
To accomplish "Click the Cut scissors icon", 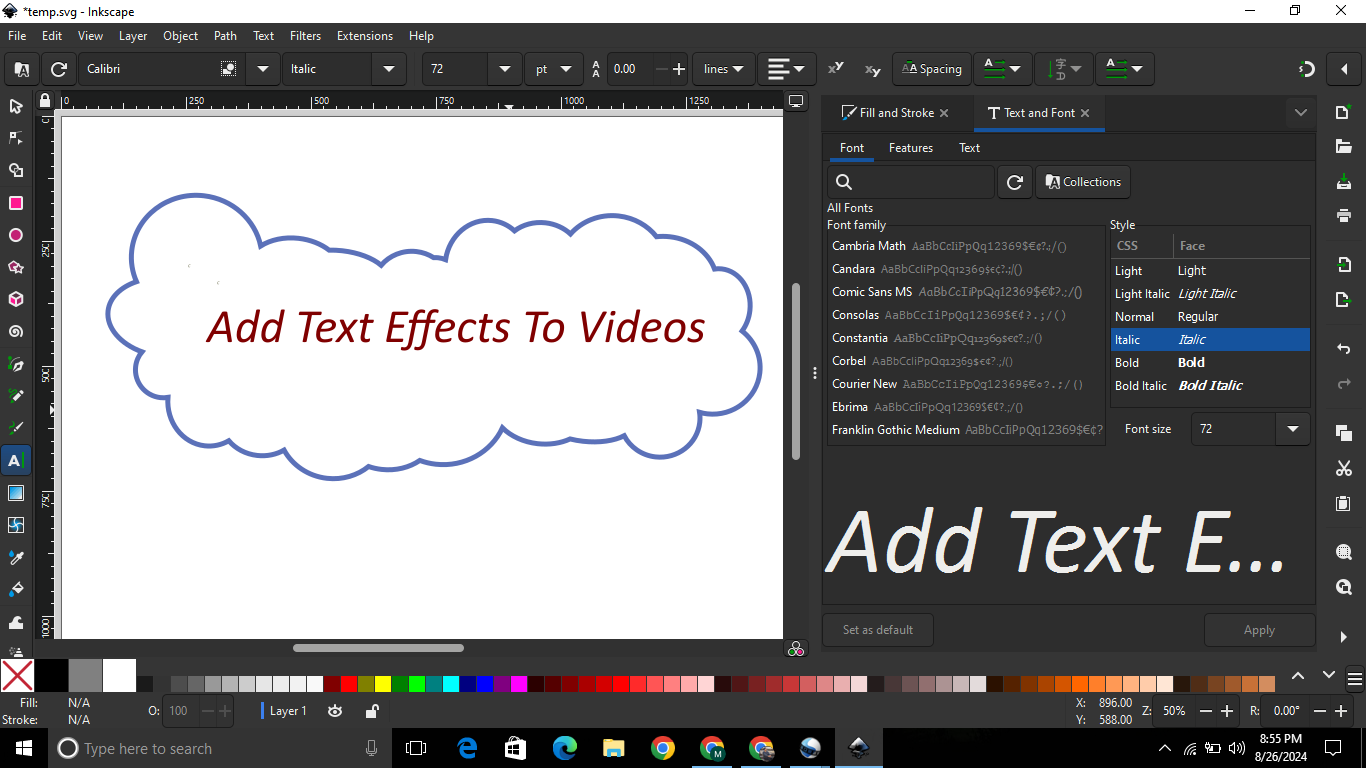I will 1343,468.
